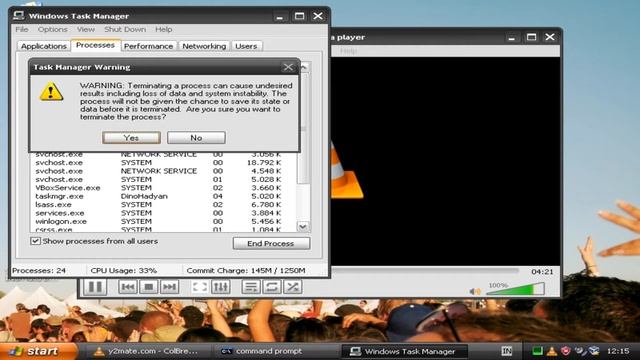The height and width of the screenshot is (360, 640).
Task: Confirm Yes in Task Manager Warning
Action: click(x=131, y=138)
